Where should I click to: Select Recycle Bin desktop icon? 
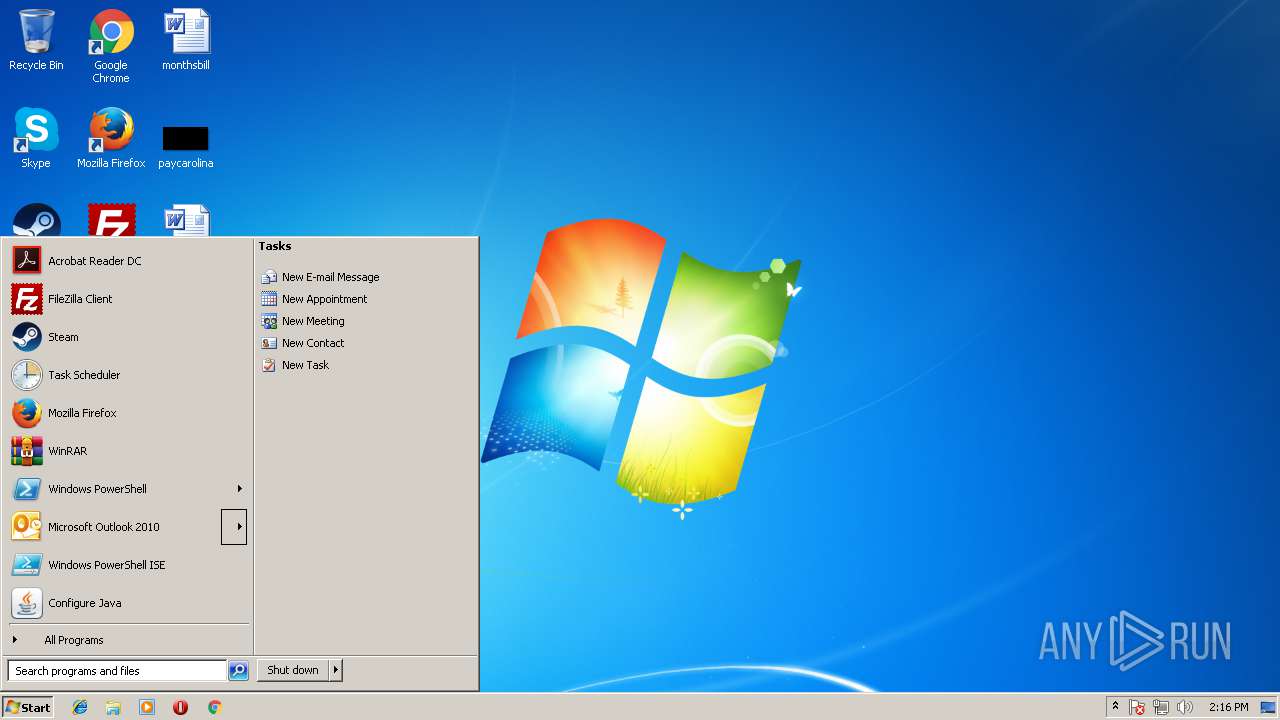pos(36,40)
